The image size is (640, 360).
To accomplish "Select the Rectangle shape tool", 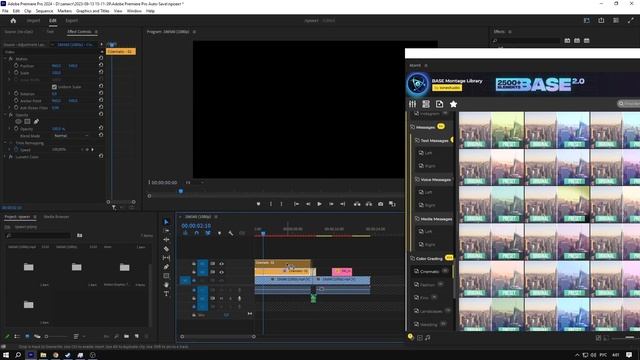I will tap(166, 276).
